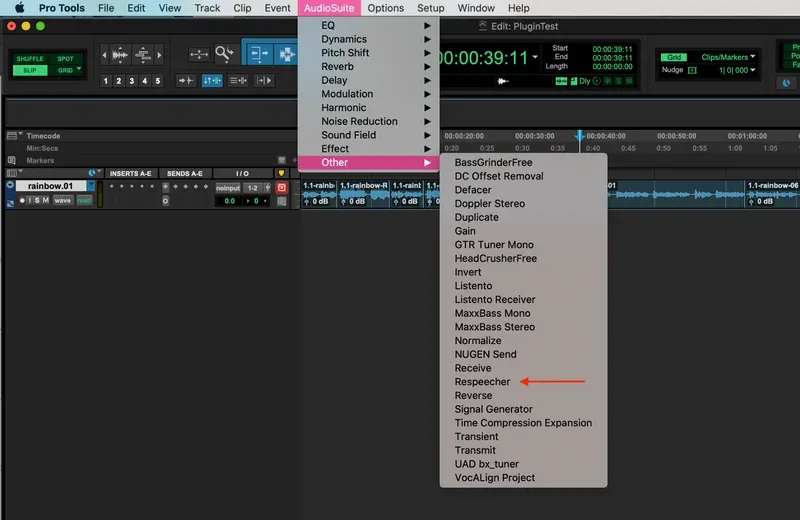Select the Selector tool

click(286, 54)
